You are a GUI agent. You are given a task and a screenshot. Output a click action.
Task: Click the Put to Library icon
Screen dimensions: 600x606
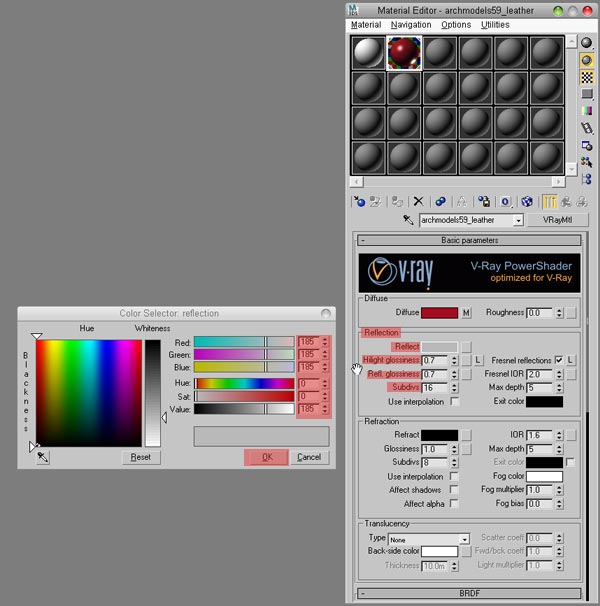coord(484,201)
